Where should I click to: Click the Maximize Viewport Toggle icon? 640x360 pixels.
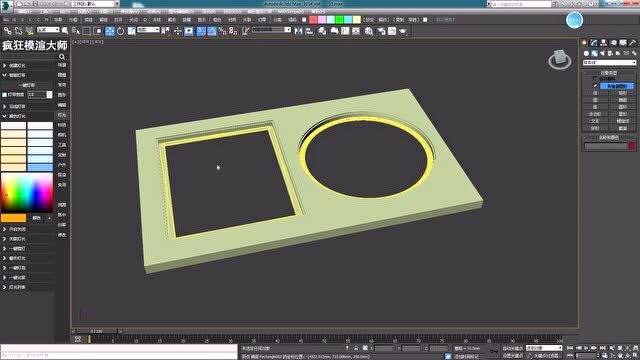[x=636, y=356]
